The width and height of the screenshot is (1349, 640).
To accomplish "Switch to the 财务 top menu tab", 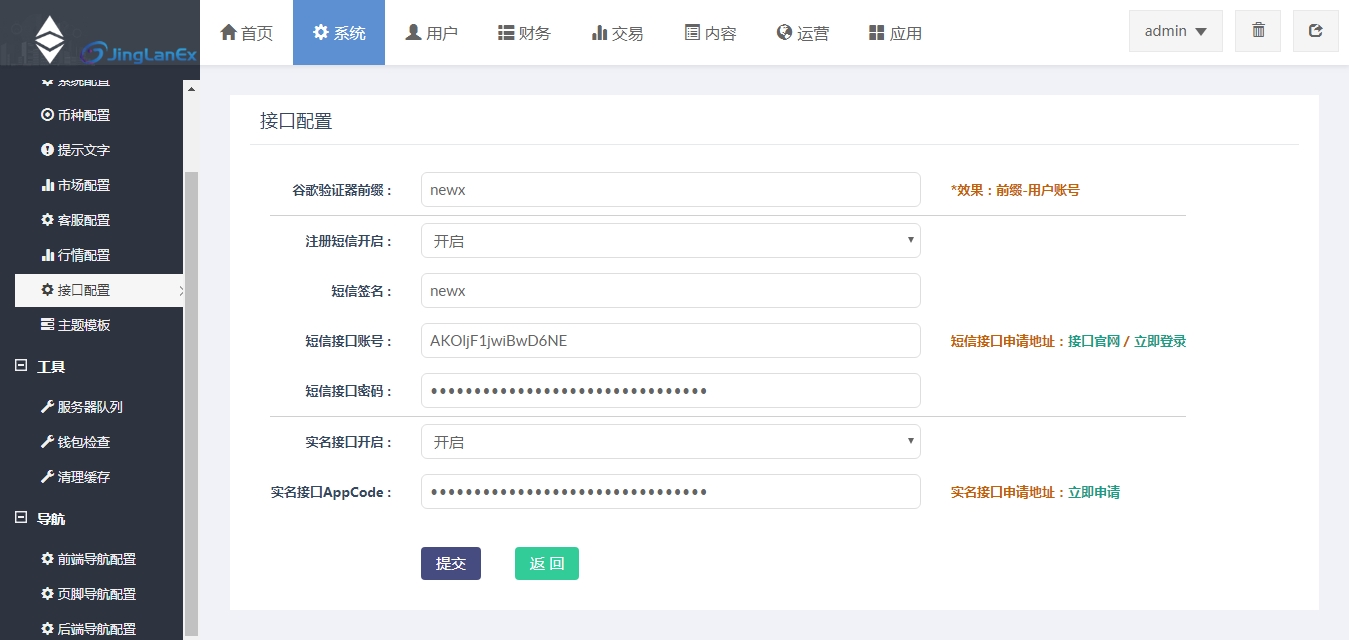I will pos(524,33).
